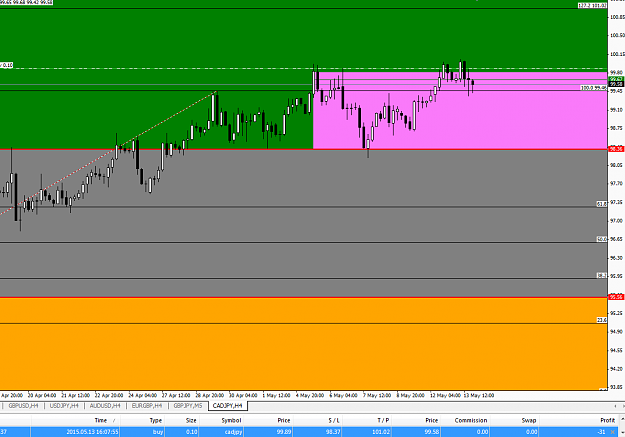The image size is (625, 437).
Task: Click the order line label 0.10 at chart left
Action: pyautogui.click(x=7, y=65)
